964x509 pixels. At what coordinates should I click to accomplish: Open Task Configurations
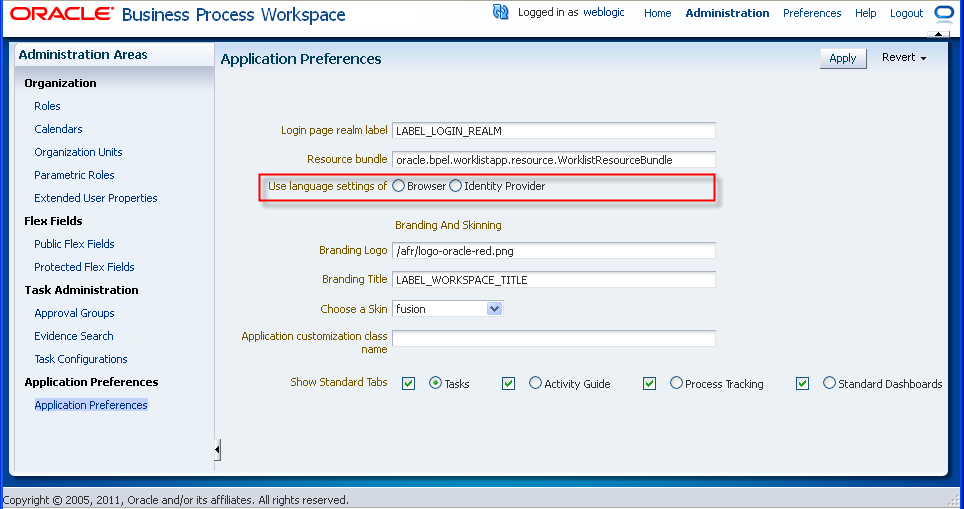click(x=81, y=359)
